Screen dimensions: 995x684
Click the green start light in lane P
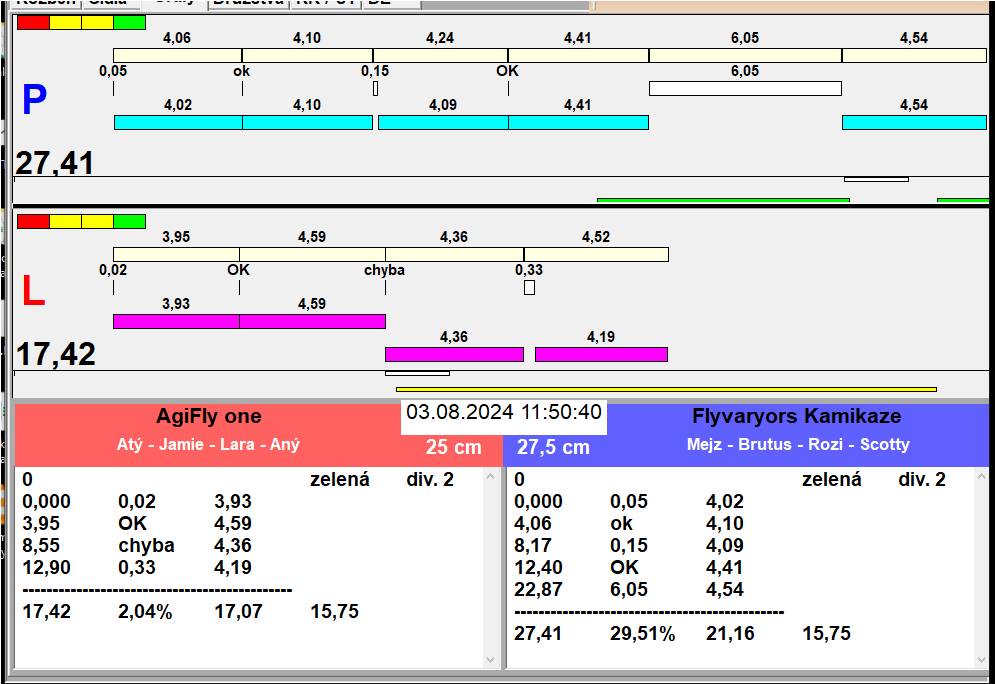tap(129, 22)
